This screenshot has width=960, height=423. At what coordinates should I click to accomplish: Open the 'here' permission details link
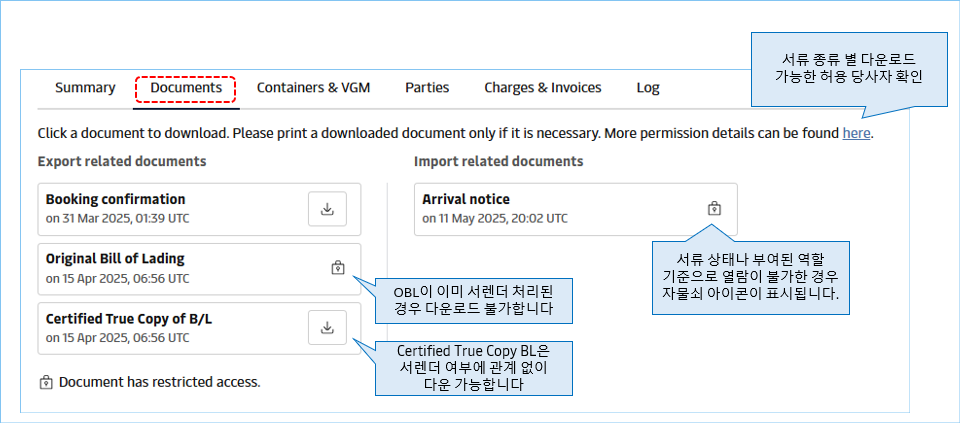pos(856,132)
